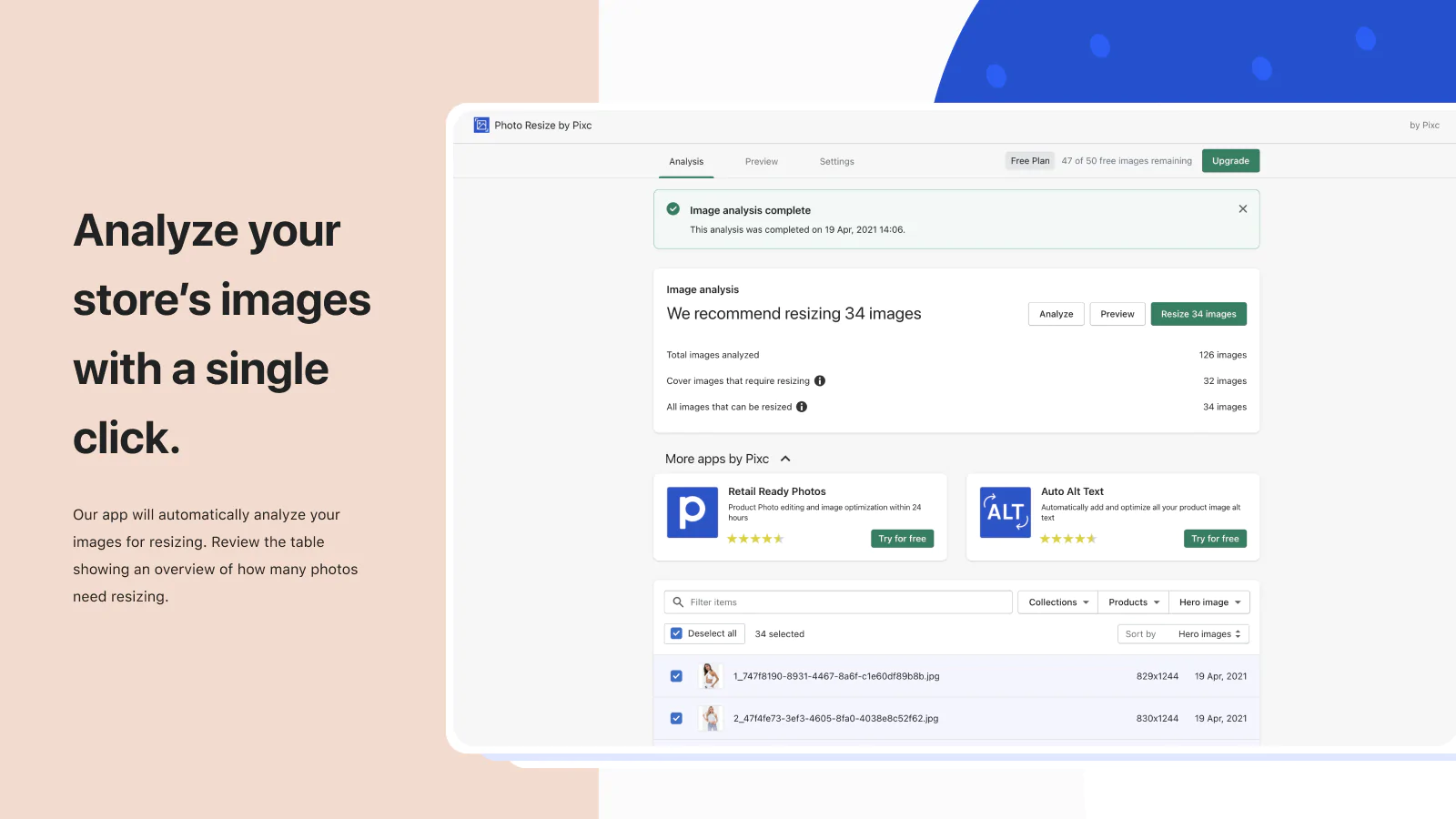
Task: Click the Retail Ready Photos app logo
Action: click(693, 512)
